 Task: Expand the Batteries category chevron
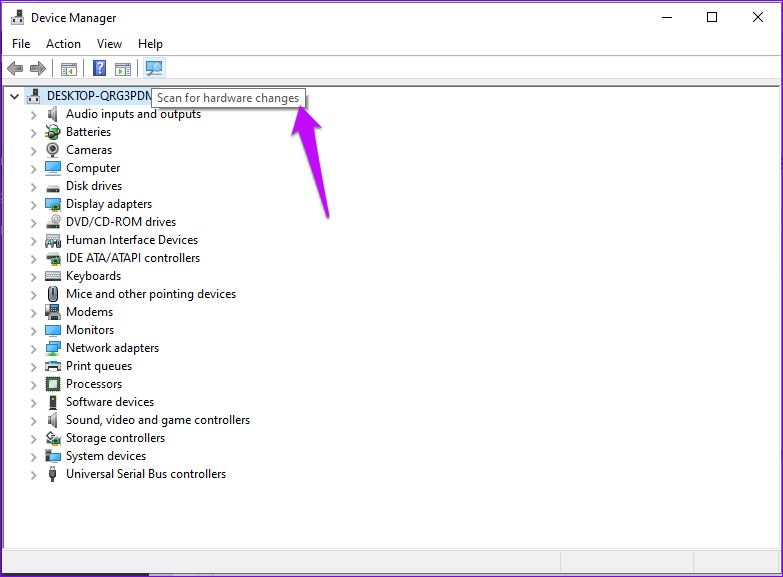[33, 133]
